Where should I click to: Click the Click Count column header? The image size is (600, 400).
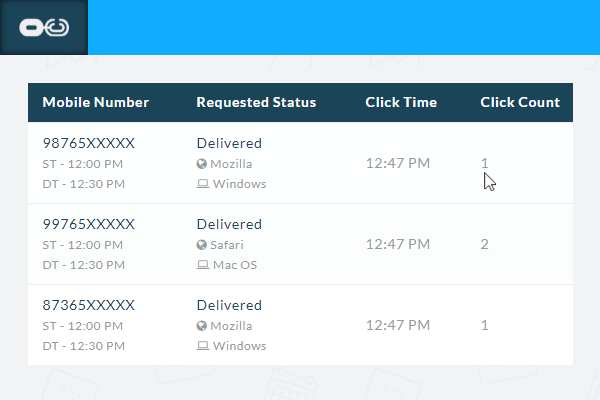coord(520,102)
